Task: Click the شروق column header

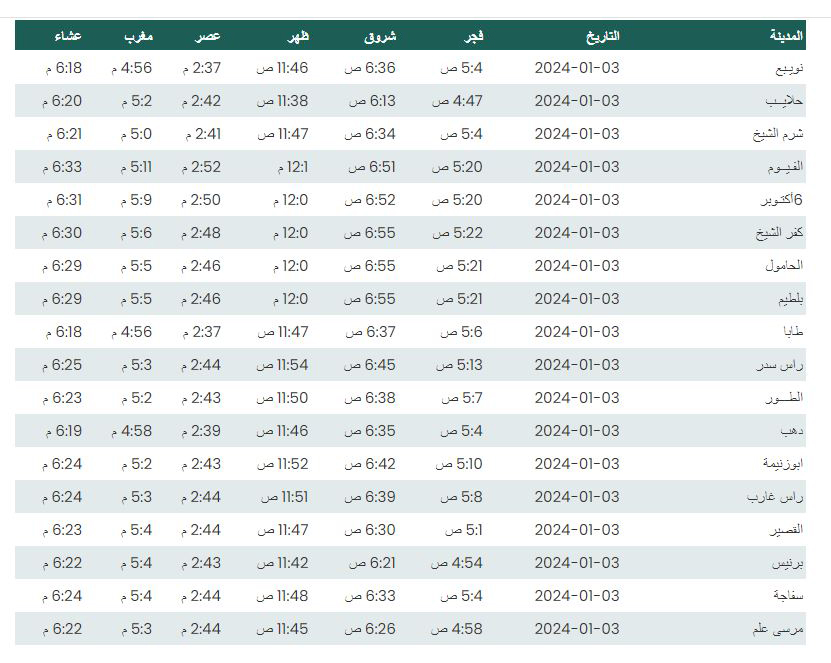Action: point(380,36)
